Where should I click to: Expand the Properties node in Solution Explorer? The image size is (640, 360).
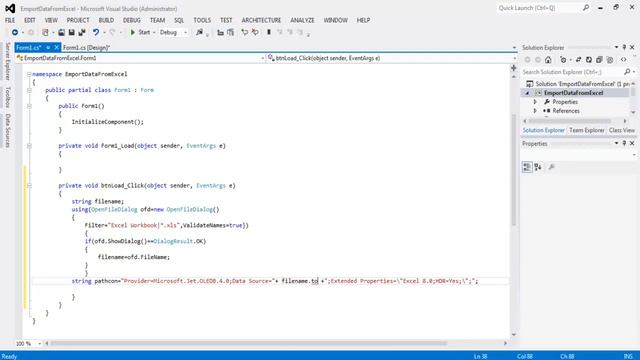click(x=535, y=102)
